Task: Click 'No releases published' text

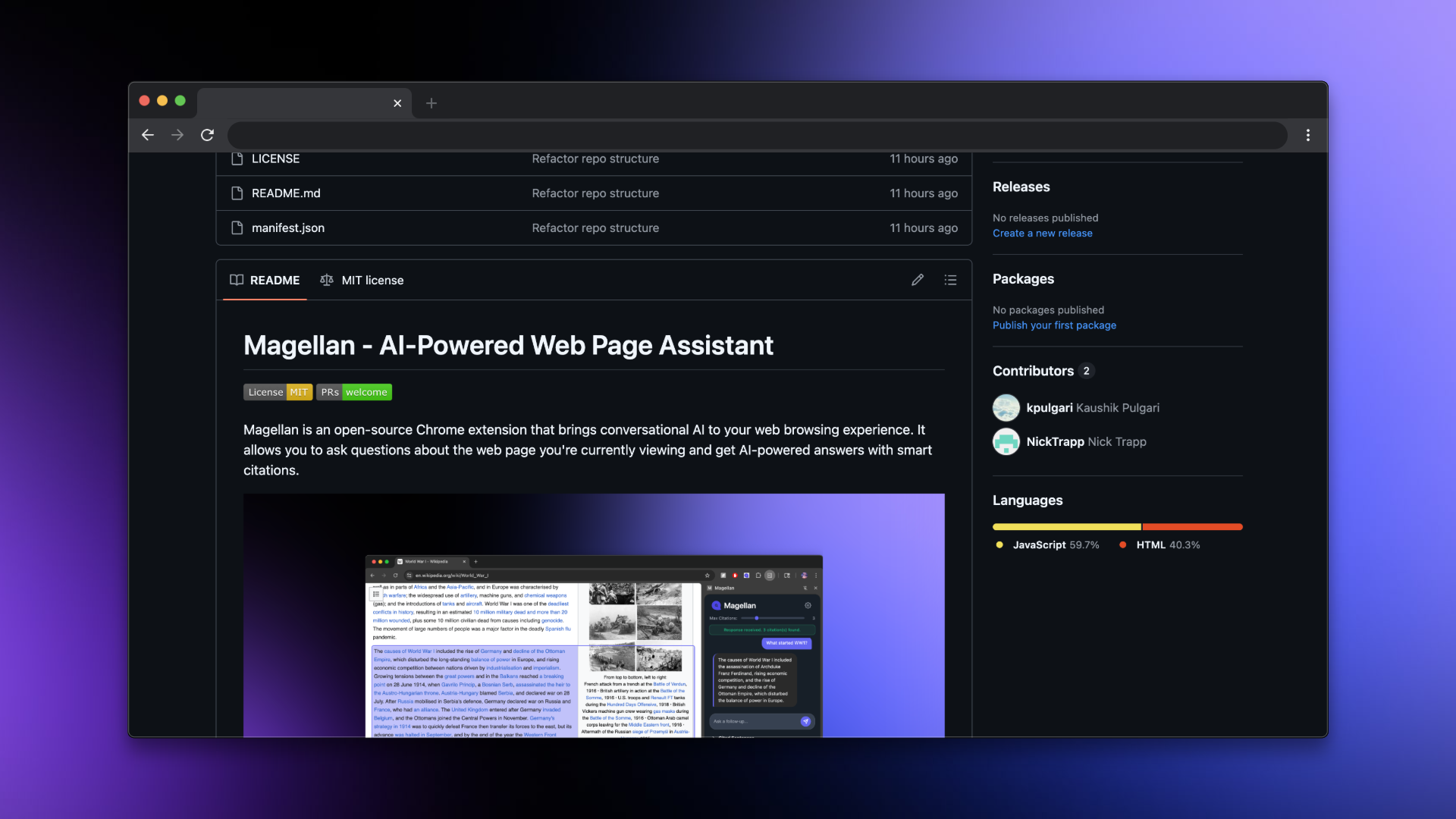Action: point(1045,218)
